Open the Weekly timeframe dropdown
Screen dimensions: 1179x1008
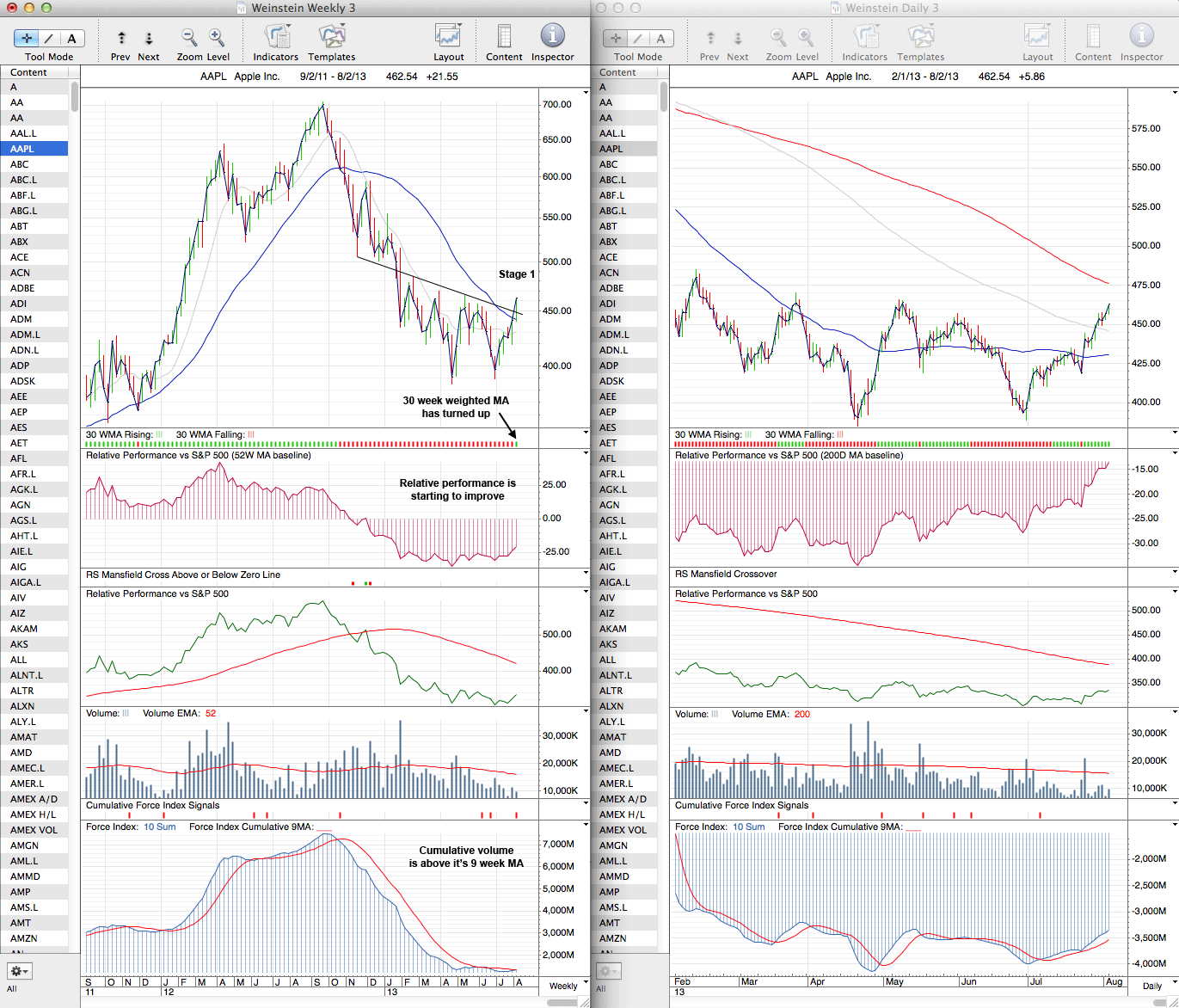pos(564,986)
